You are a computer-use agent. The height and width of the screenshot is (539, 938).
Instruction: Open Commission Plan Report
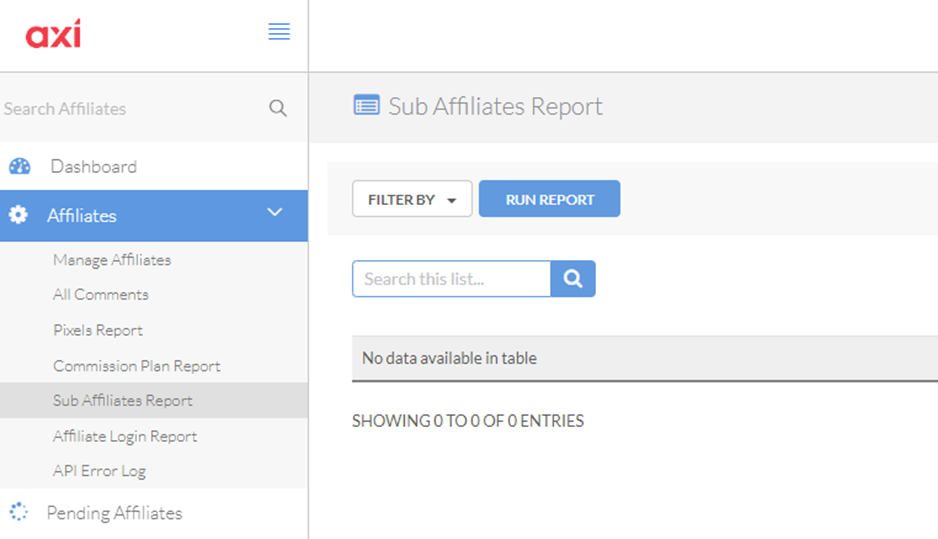[x=136, y=366]
